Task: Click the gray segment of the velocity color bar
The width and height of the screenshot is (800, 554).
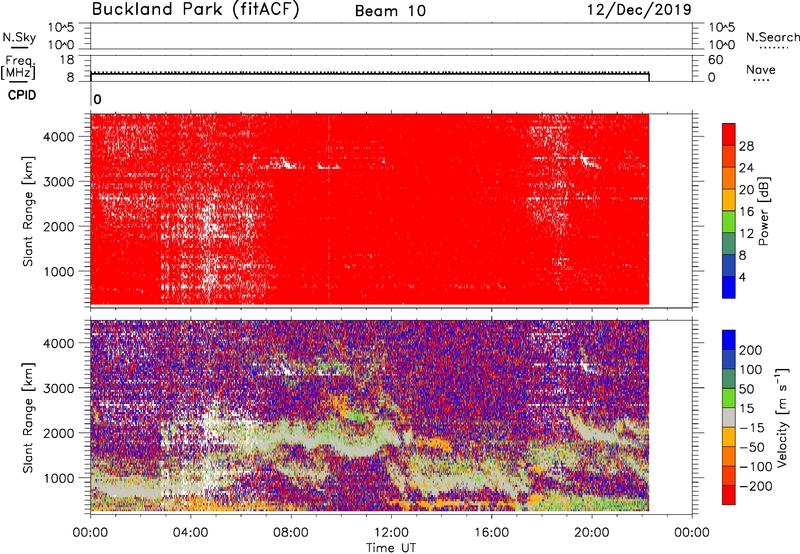Action: tap(729, 417)
